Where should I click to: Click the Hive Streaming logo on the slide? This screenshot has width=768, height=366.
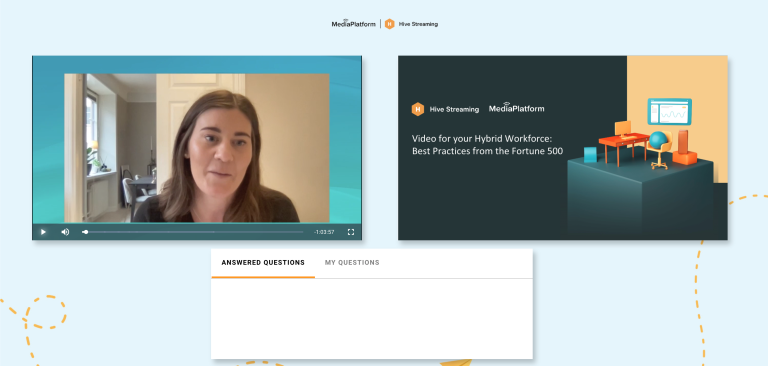point(445,109)
